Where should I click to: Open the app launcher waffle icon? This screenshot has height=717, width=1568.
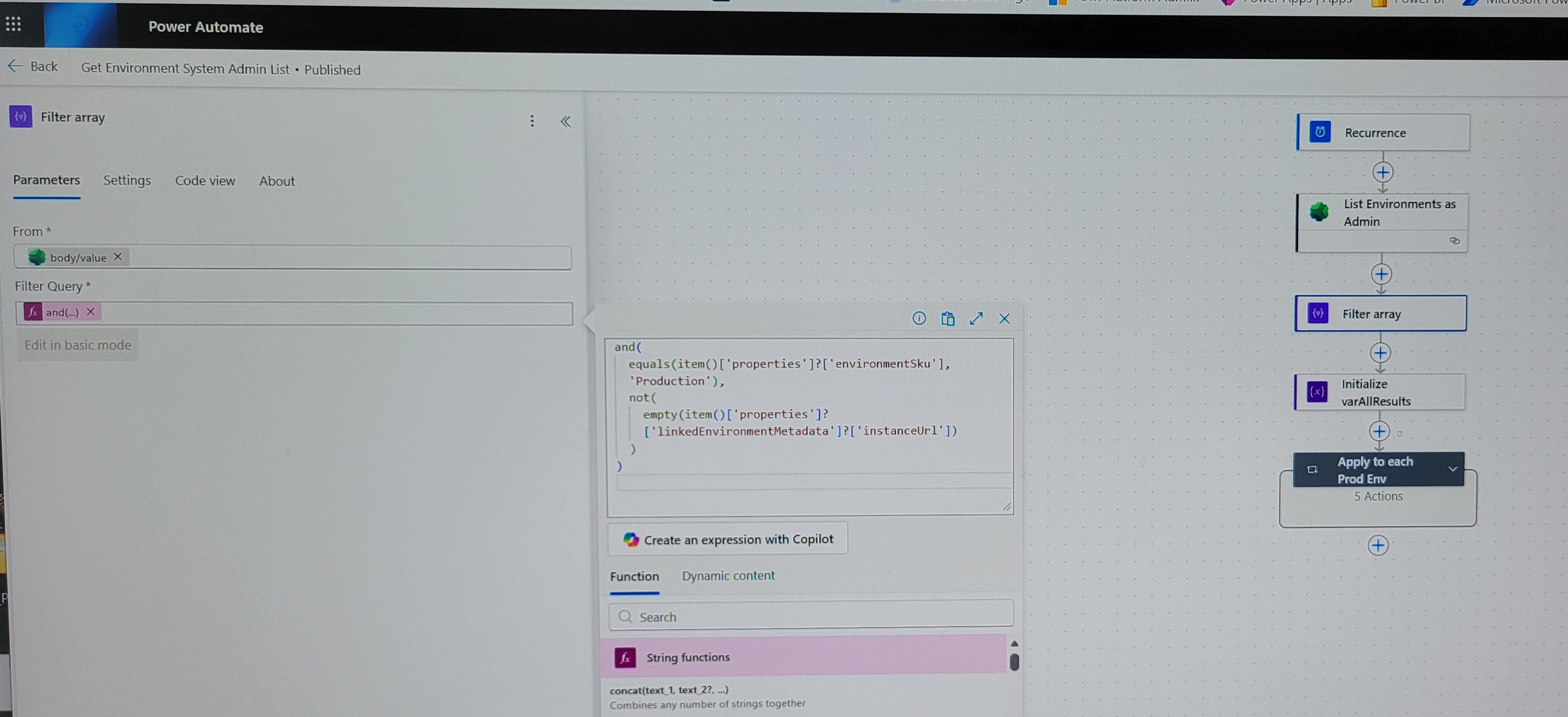coord(13,24)
